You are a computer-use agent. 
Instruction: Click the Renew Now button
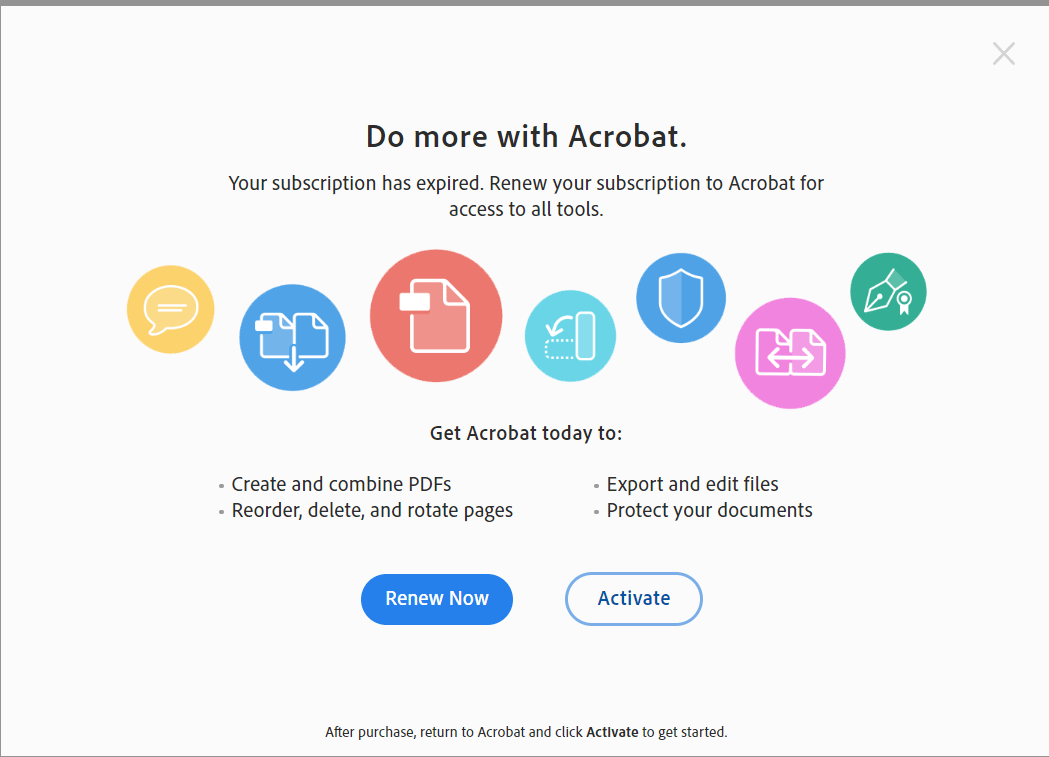click(x=437, y=598)
